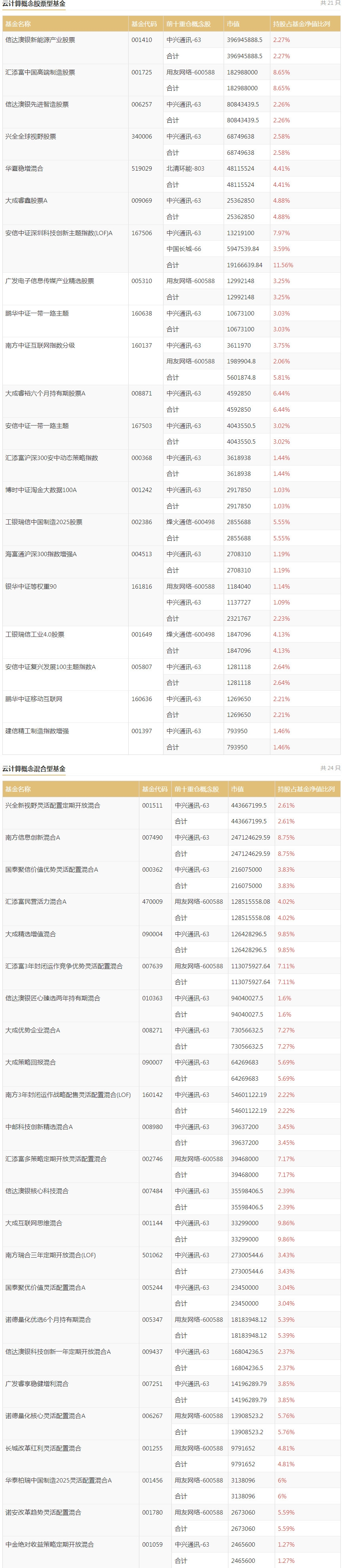Click stock 北清环能-803
Viewport: 342px width, 1568px height.
pyautogui.click(x=186, y=169)
